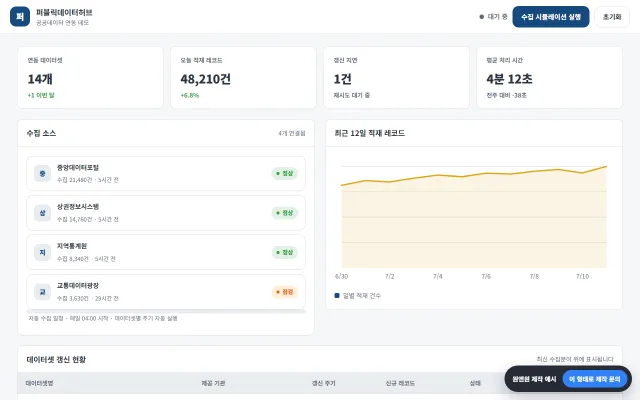Open the 갱신 지연 1건 stat card
This screenshot has height=400, width=640.
click(396, 78)
